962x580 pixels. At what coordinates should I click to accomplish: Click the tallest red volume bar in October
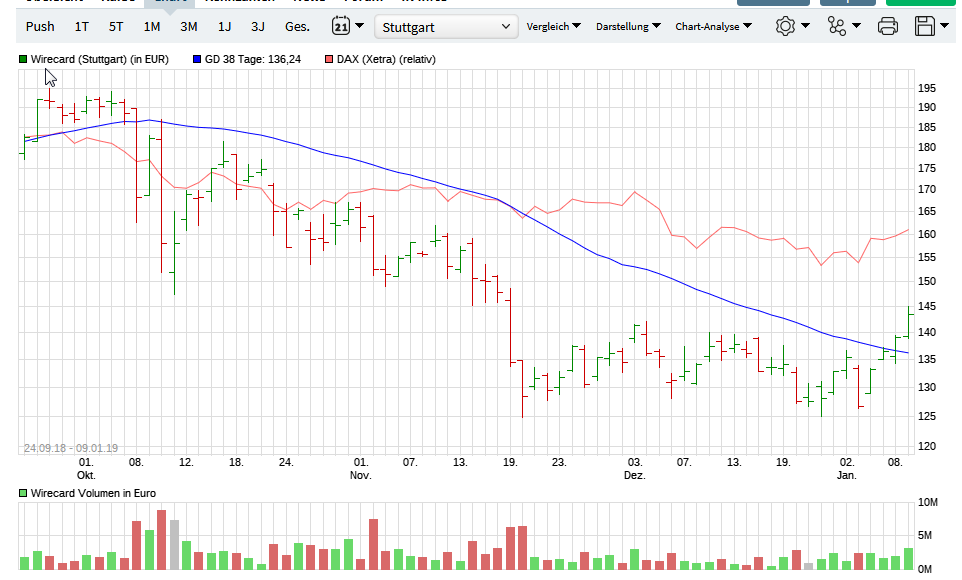[x=161, y=539]
